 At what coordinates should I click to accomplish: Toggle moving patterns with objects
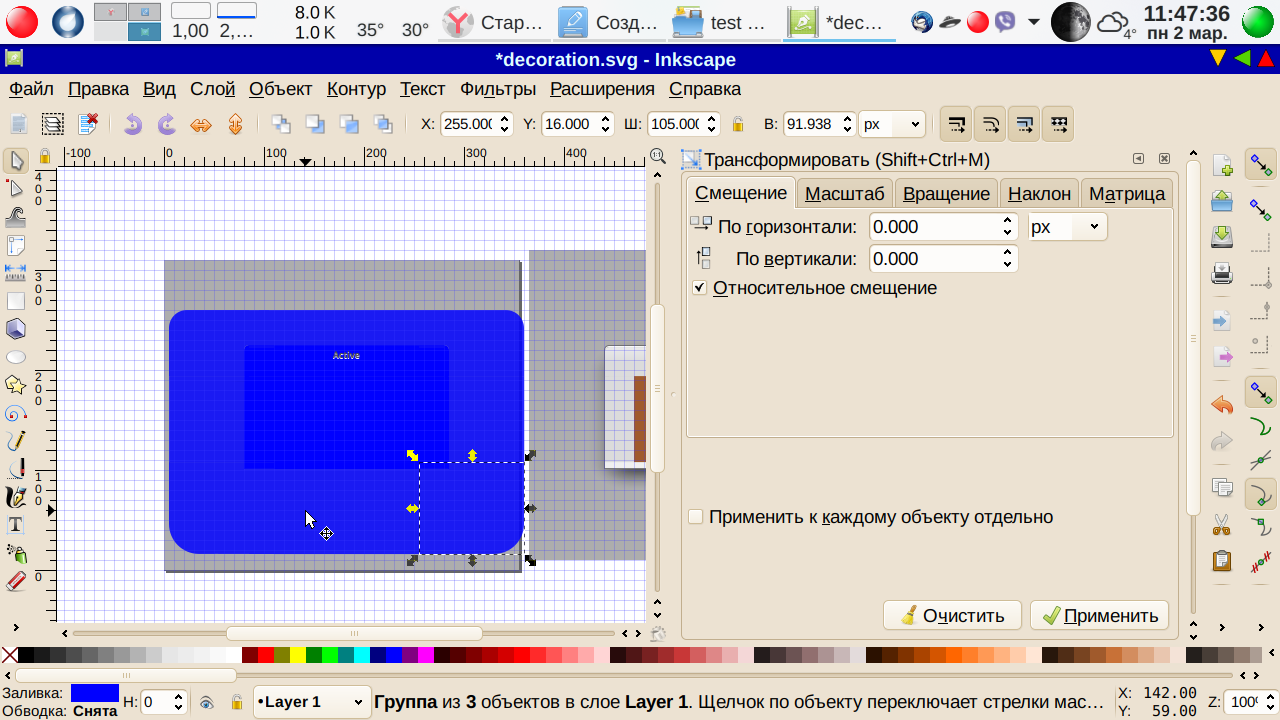[x=1058, y=124]
